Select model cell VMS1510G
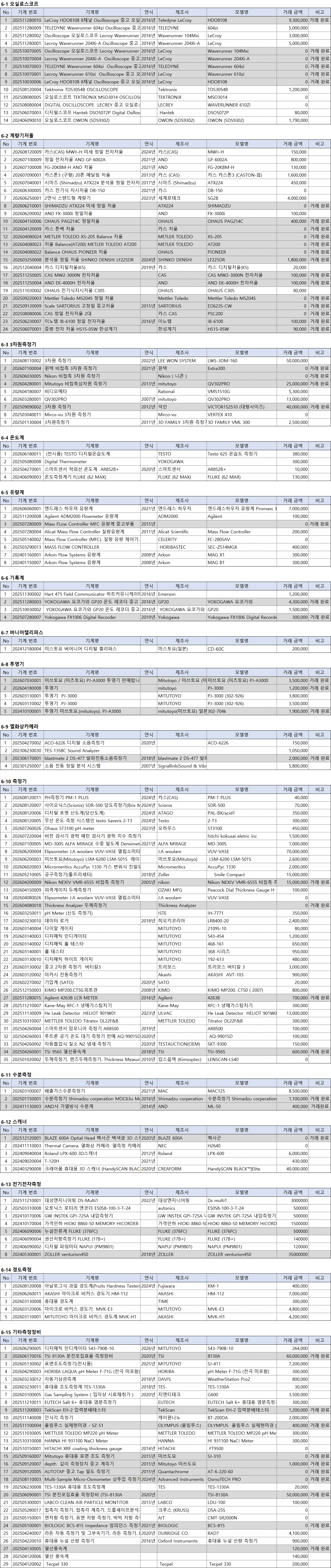 241,391
